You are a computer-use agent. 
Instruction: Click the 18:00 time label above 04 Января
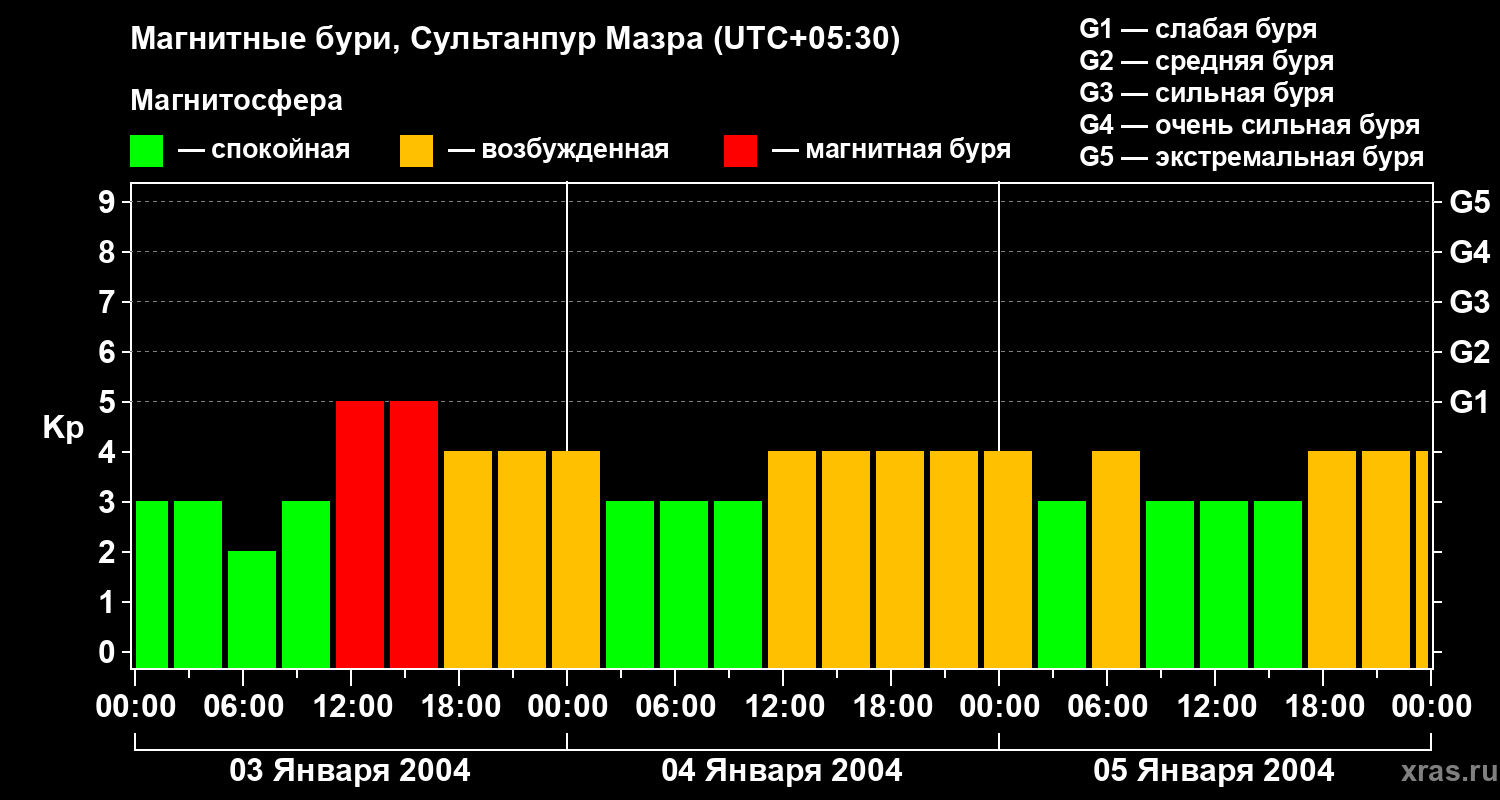click(891, 707)
